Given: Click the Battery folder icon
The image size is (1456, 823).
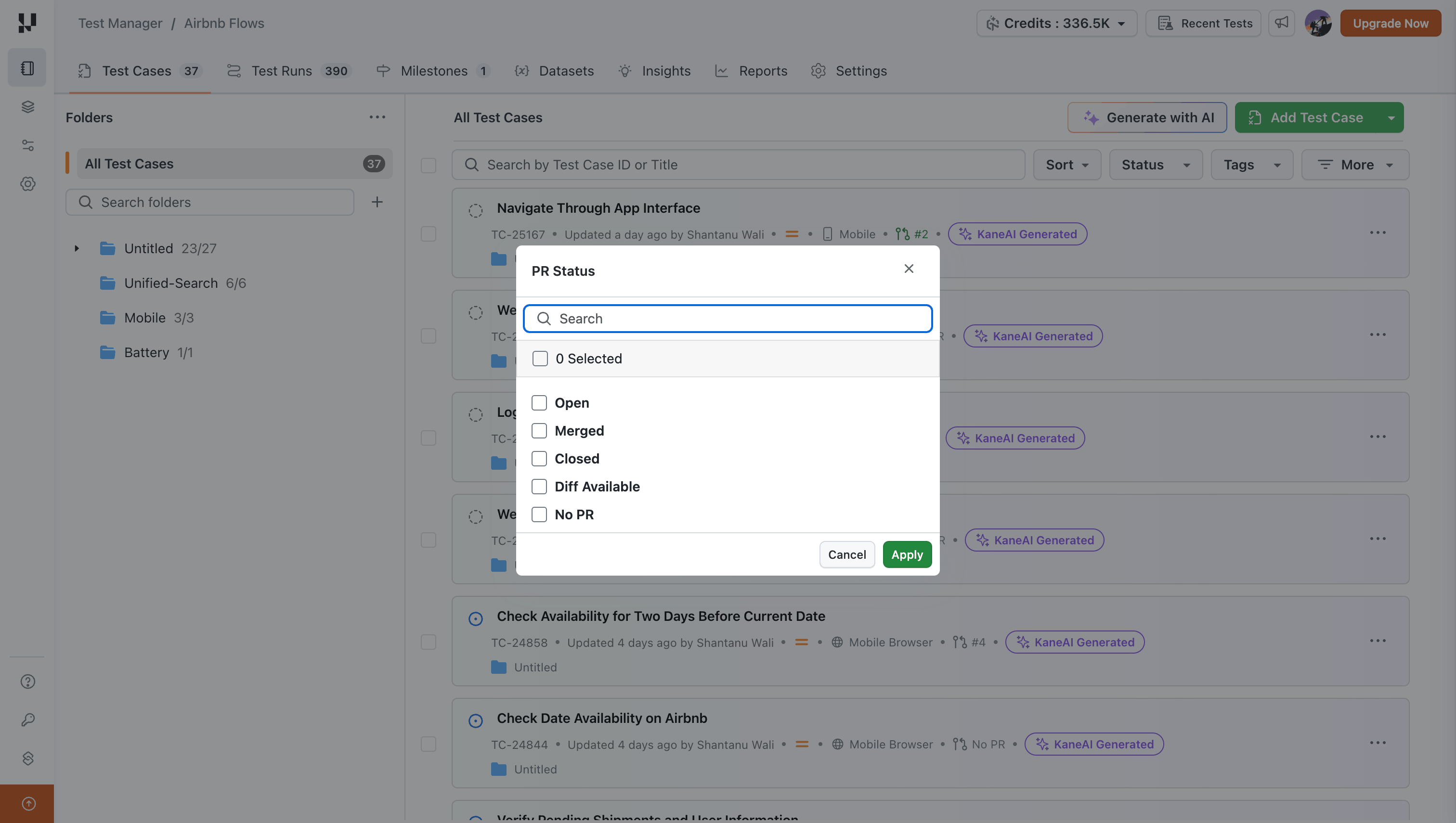Looking at the screenshot, I should (x=107, y=352).
